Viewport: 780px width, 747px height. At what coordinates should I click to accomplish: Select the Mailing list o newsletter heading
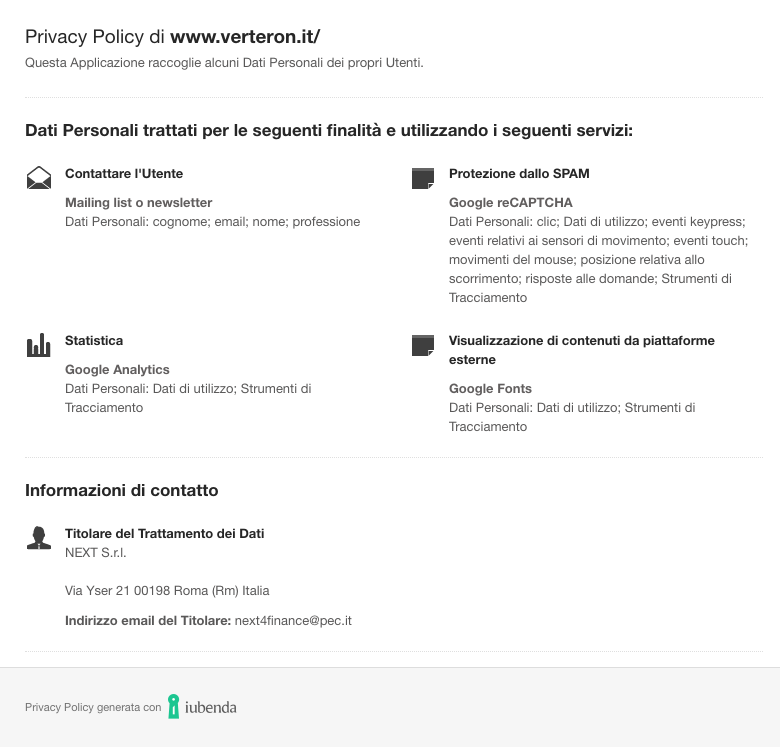[x=139, y=202]
